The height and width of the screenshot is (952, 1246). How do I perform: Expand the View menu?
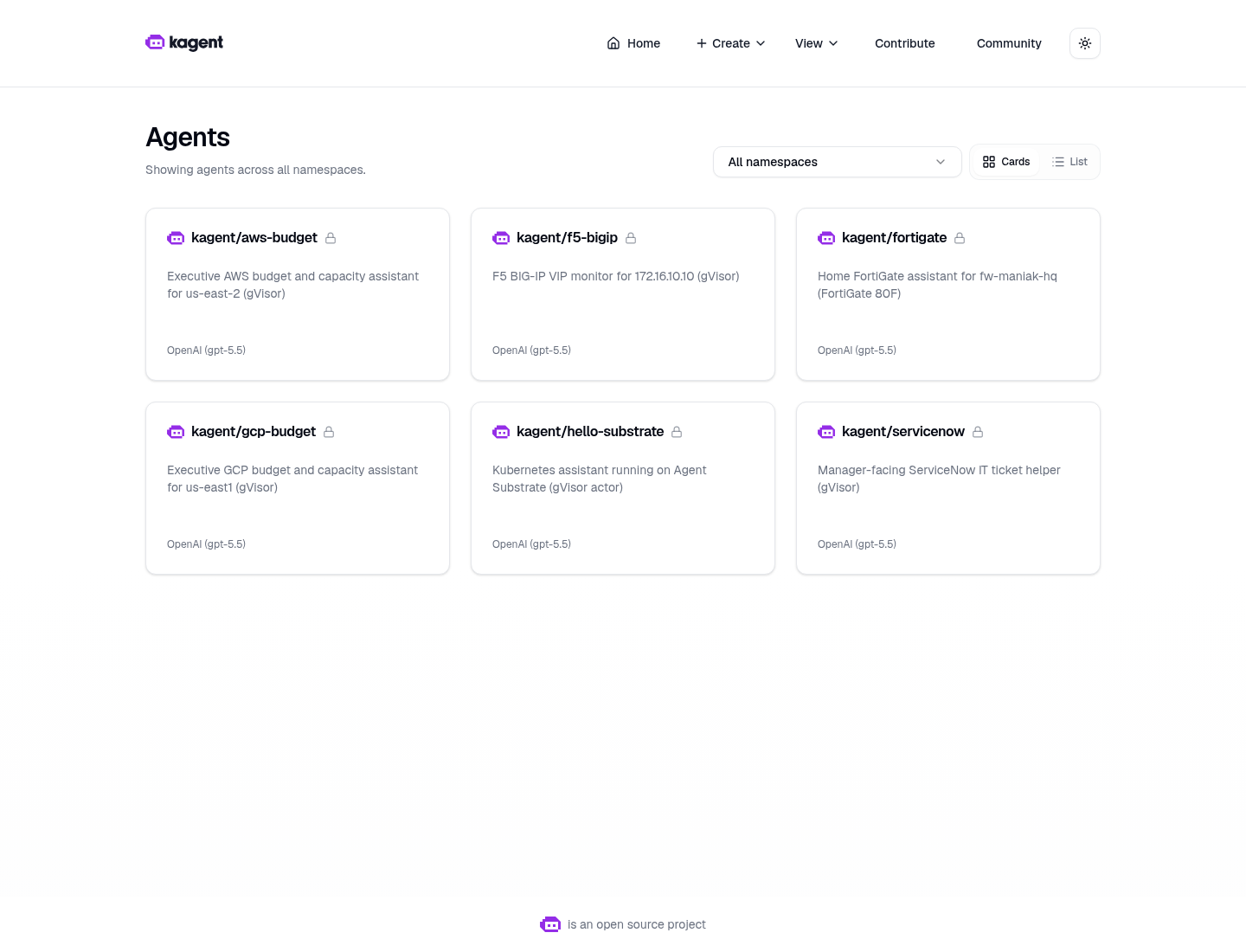[x=817, y=43]
